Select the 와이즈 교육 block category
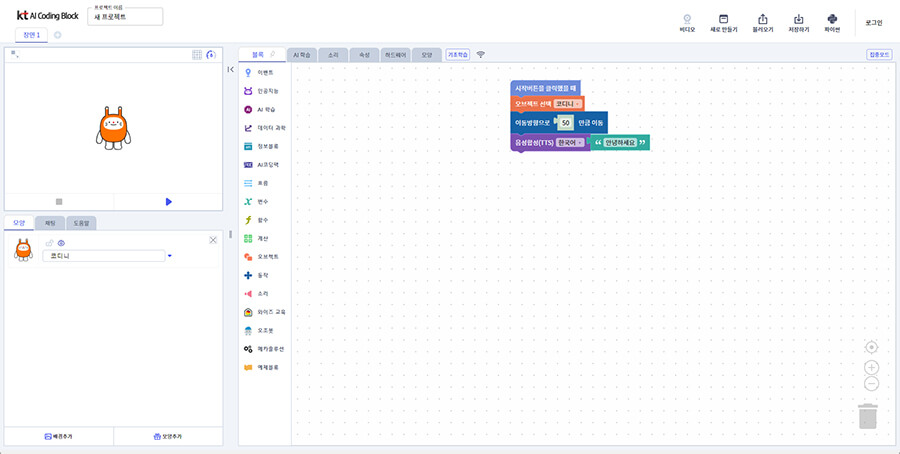 265,312
